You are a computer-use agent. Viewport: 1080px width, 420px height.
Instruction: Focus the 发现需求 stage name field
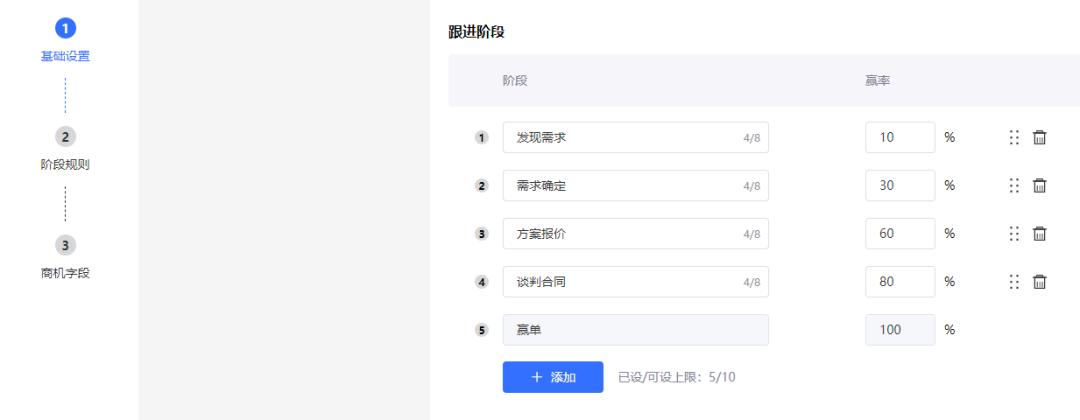(636, 138)
